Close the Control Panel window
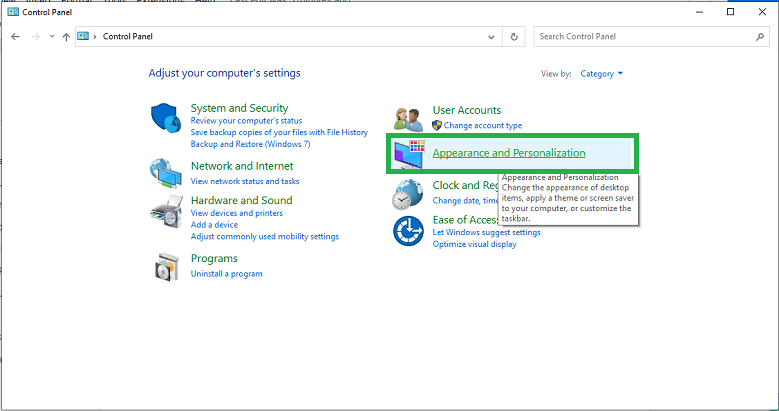This screenshot has width=779, height=411. point(762,11)
